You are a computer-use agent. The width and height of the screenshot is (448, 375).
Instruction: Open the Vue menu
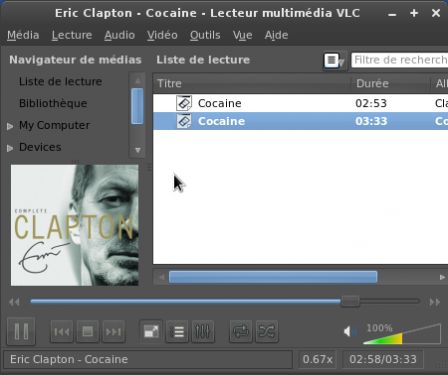pyautogui.click(x=242, y=35)
